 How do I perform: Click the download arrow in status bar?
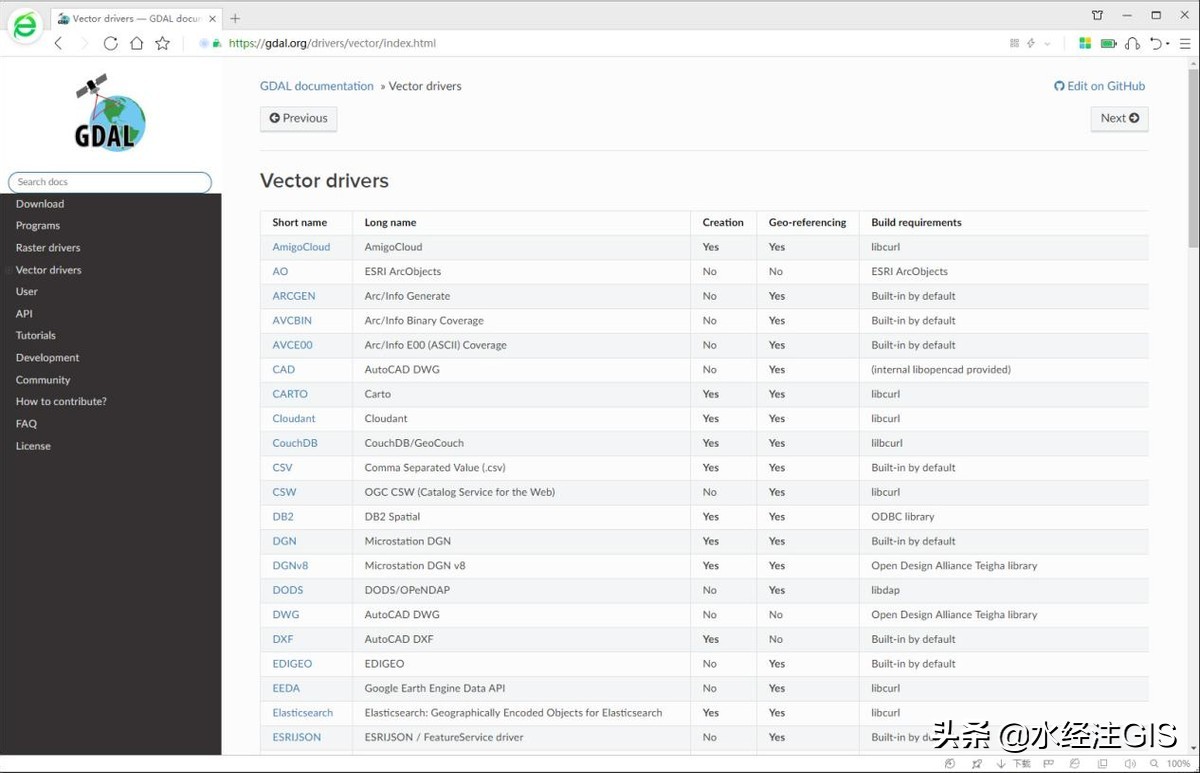click(1001, 763)
